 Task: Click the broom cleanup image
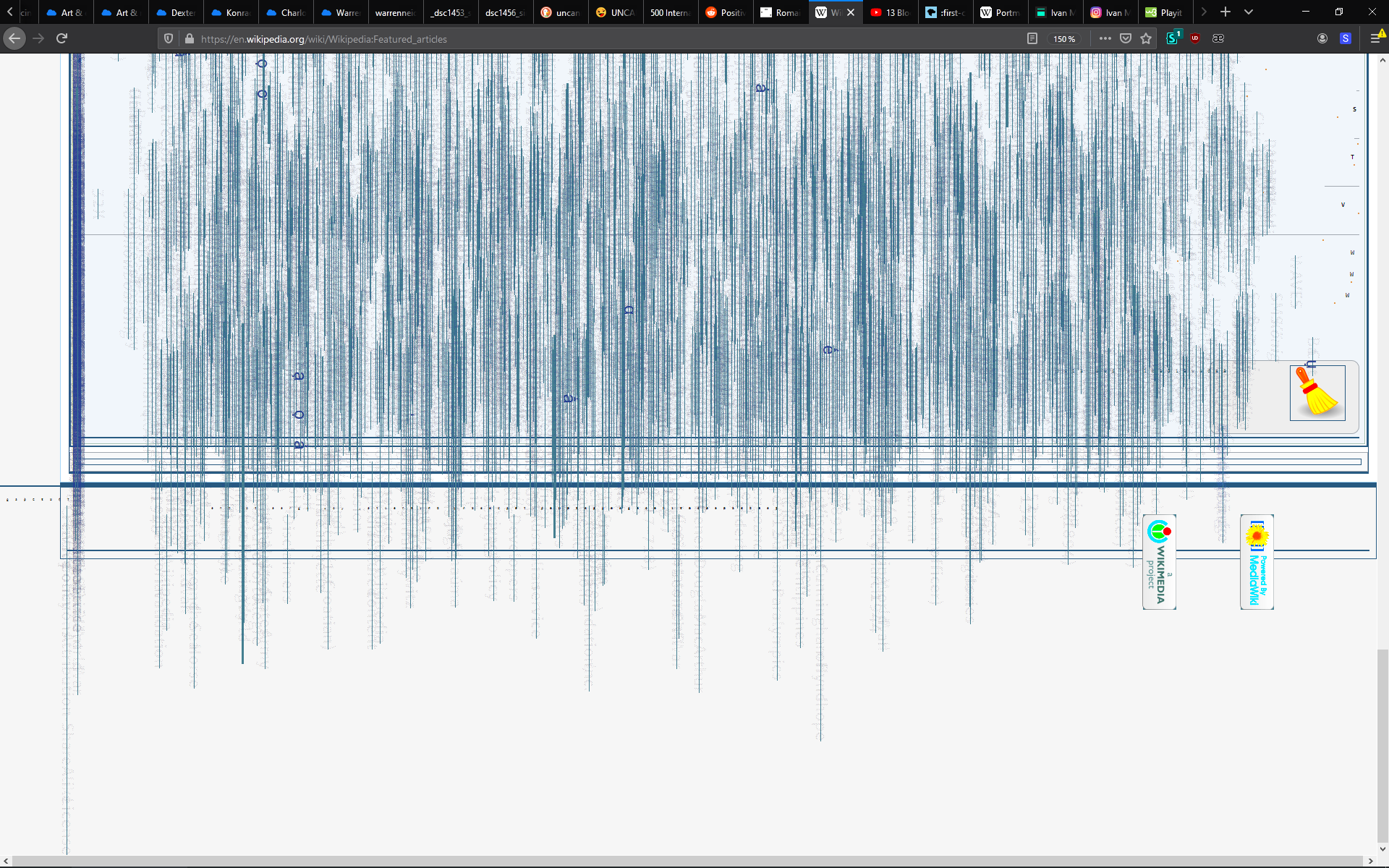[1317, 393]
